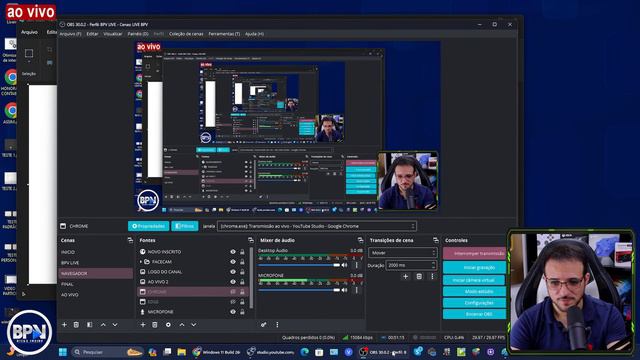Pop out the Fontes dock
640x360 pixels.
click(x=251, y=240)
